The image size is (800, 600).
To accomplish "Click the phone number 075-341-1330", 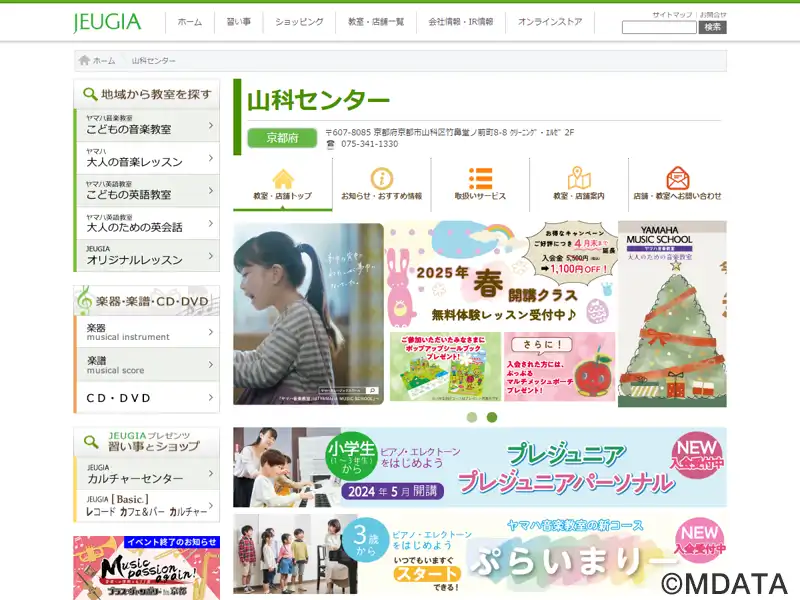I will click(x=369, y=144).
